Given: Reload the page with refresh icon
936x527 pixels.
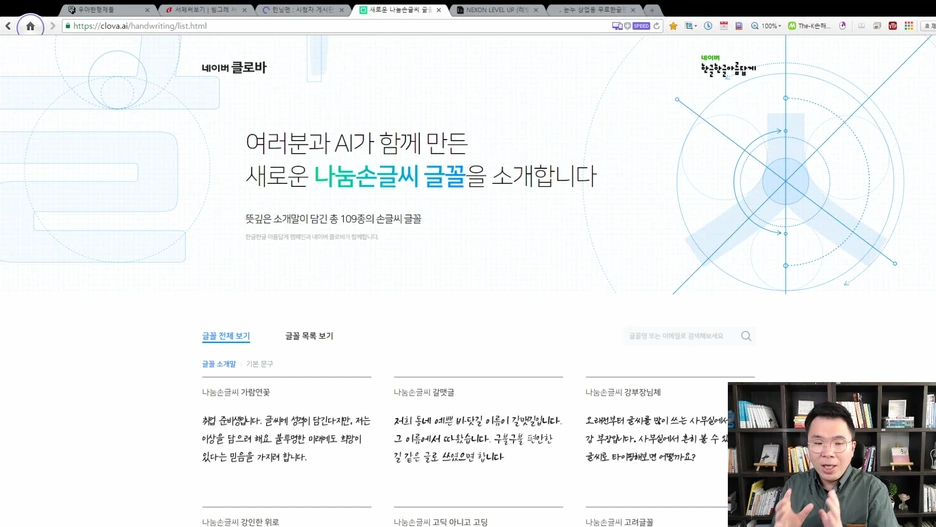Looking at the screenshot, I should coord(657,26).
